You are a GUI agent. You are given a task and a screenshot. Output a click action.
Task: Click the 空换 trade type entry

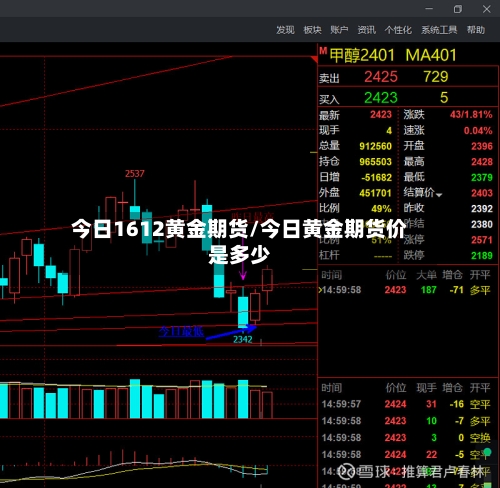coord(480,438)
